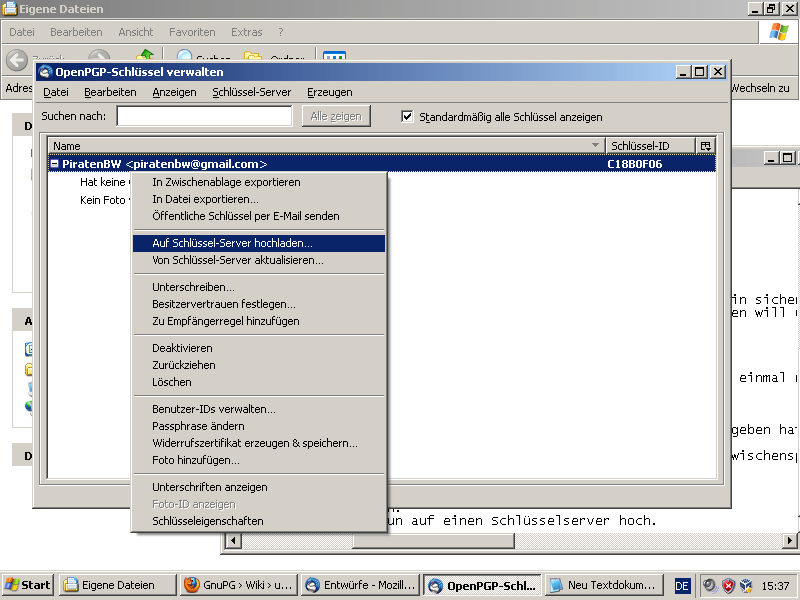
Task: Choose 'In Datei exportieren...'
Action: 259,199
